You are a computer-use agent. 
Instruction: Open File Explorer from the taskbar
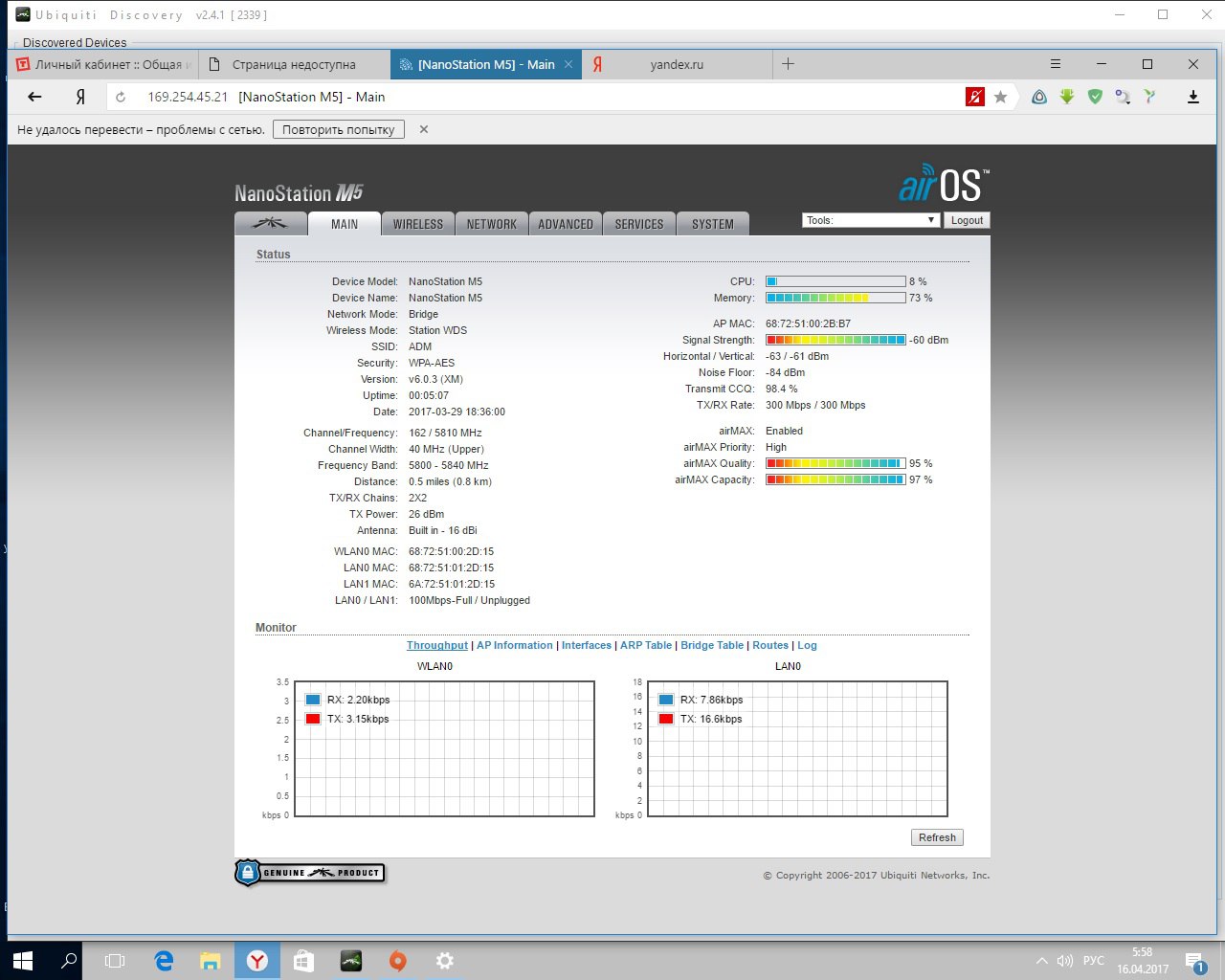[211, 961]
